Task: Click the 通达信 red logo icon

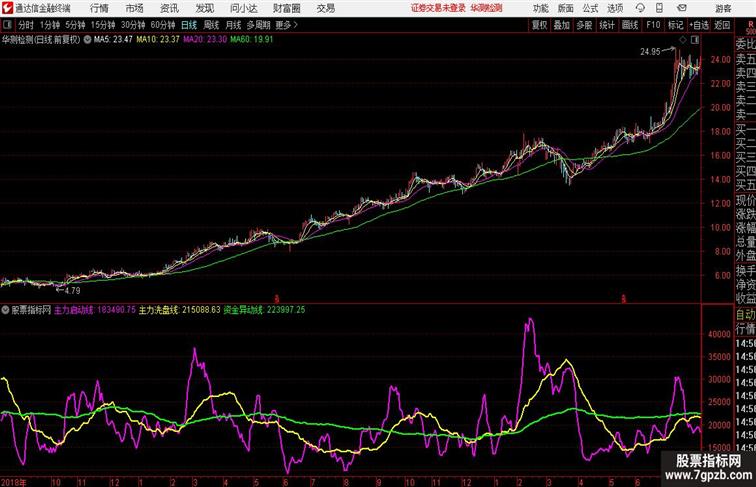Action: 7,8
